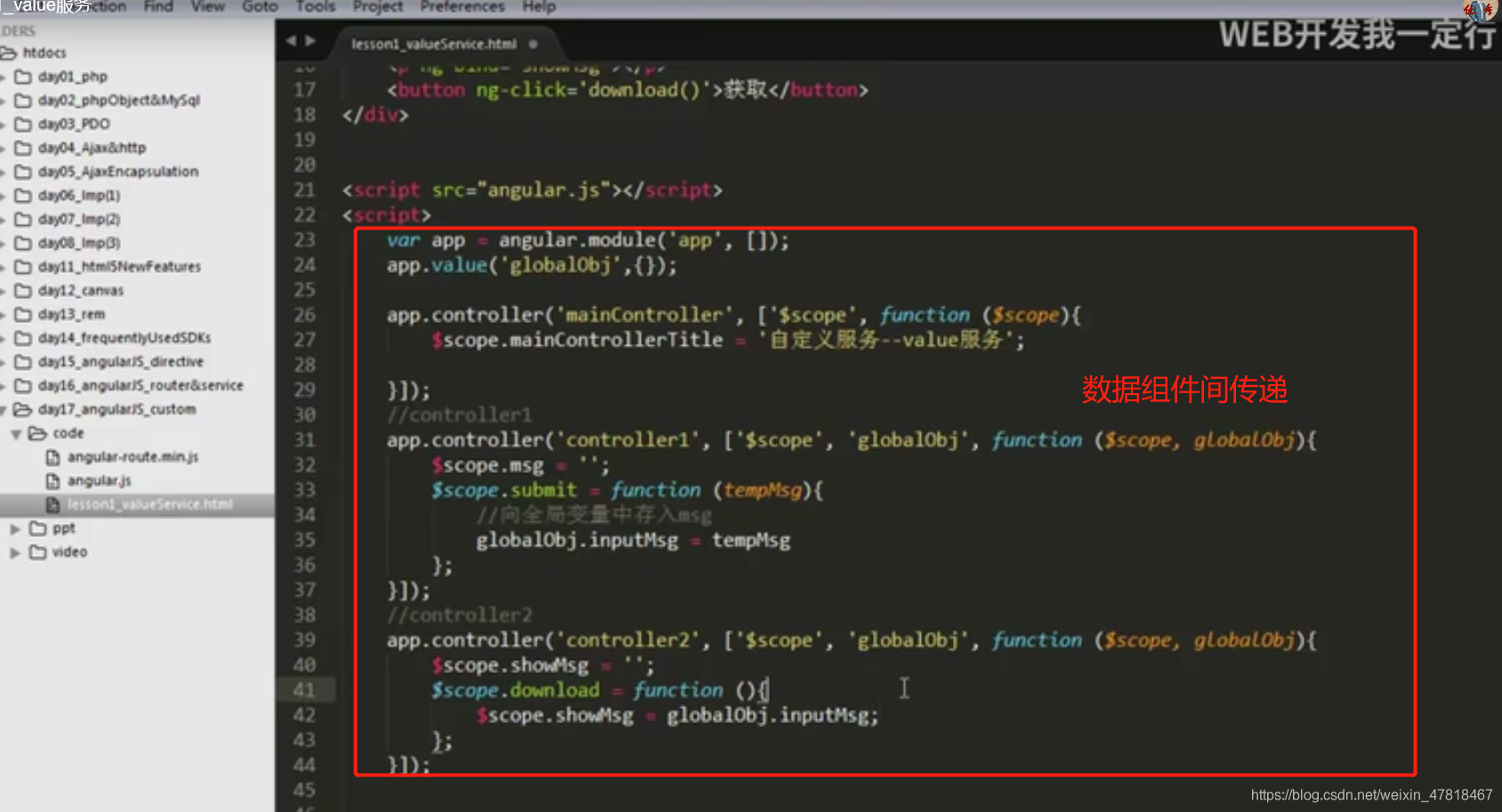Click the day16_angularJS_router&service folder icon

pos(24,385)
